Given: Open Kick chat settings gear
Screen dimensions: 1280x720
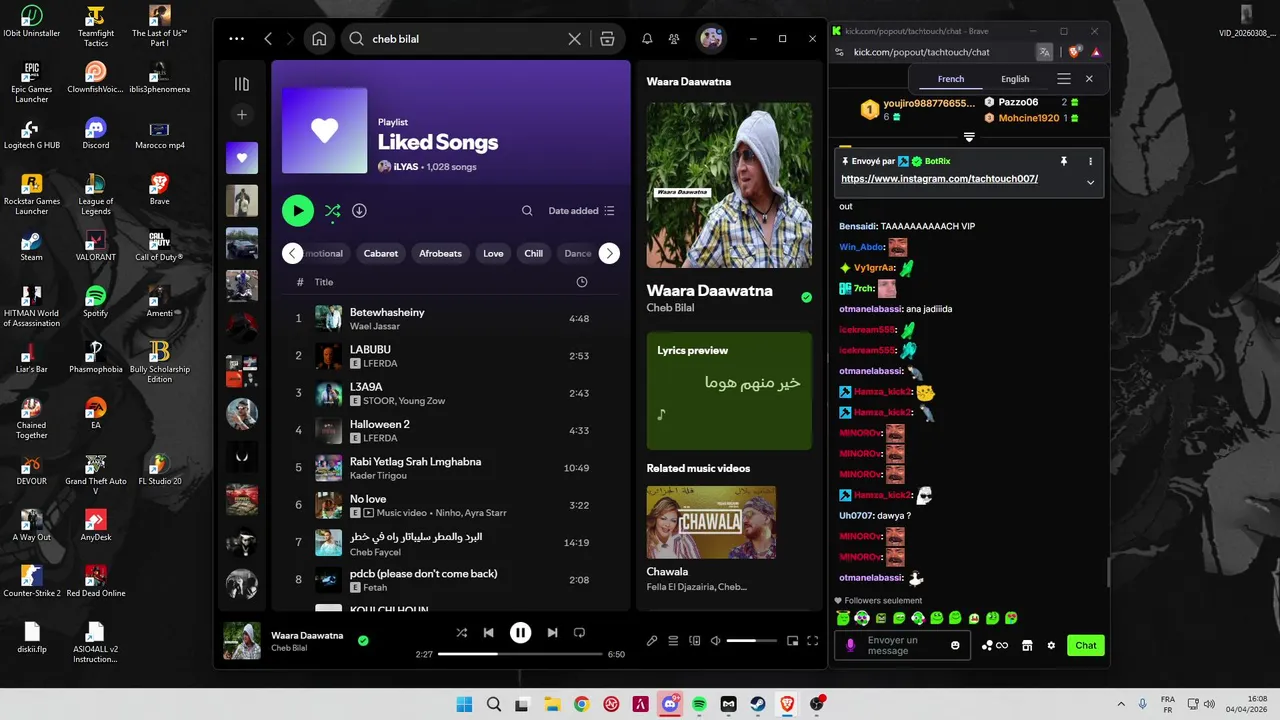Looking at the screenshot, I should (1051, 645).
